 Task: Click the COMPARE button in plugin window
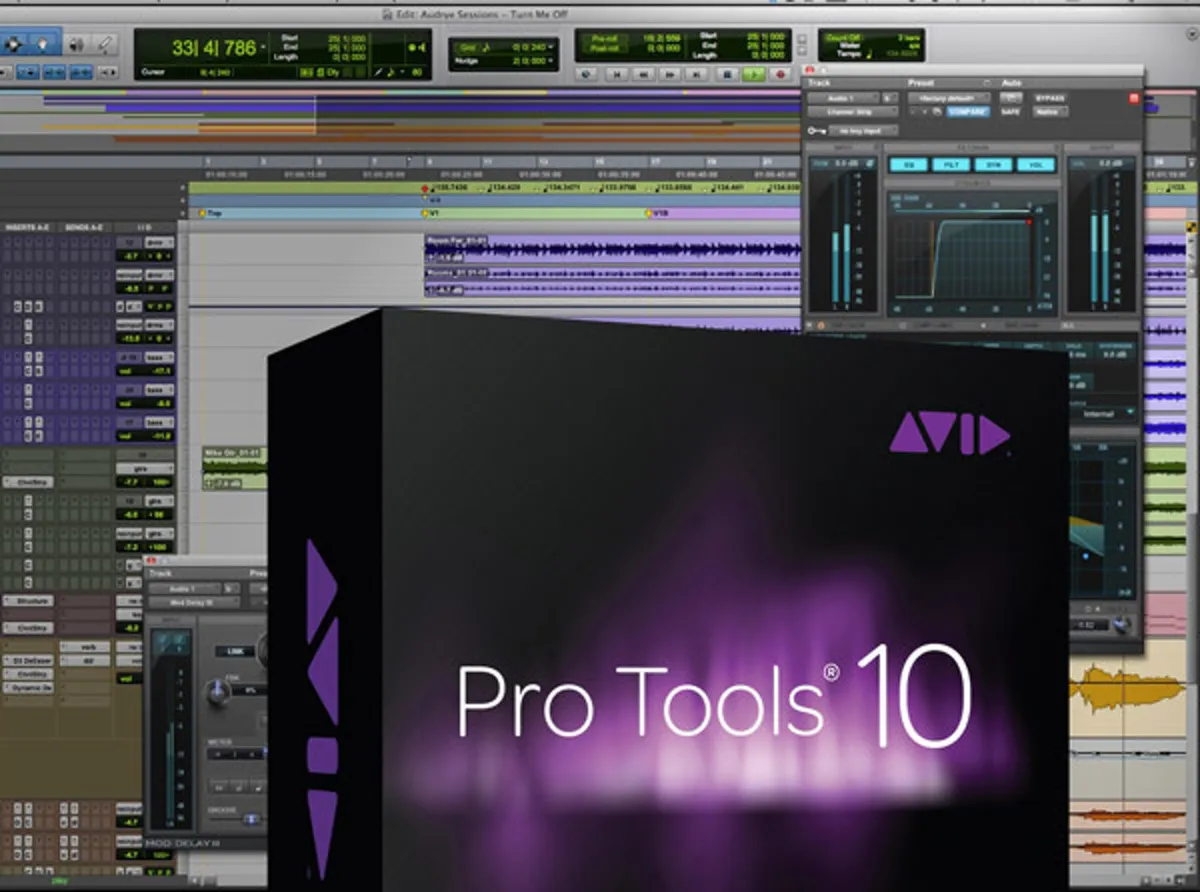[968, 112]
